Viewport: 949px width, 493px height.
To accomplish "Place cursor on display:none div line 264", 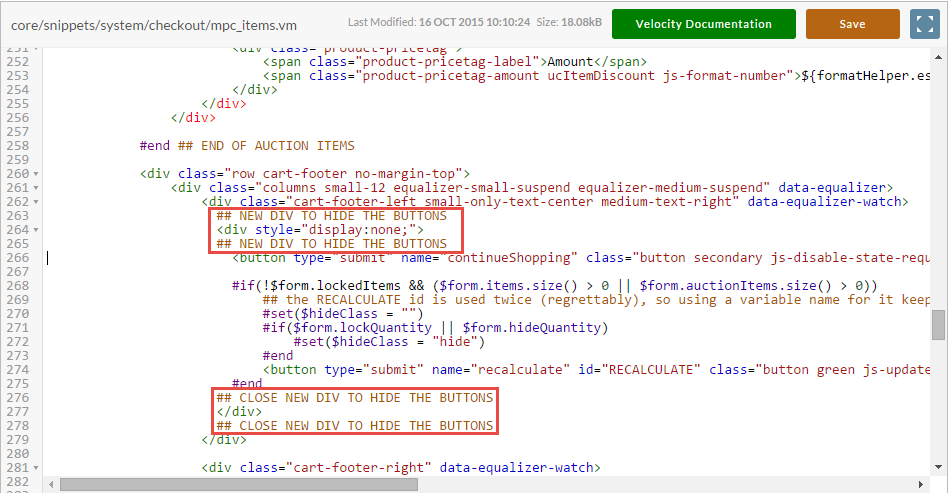I will (x=320, y=230).
